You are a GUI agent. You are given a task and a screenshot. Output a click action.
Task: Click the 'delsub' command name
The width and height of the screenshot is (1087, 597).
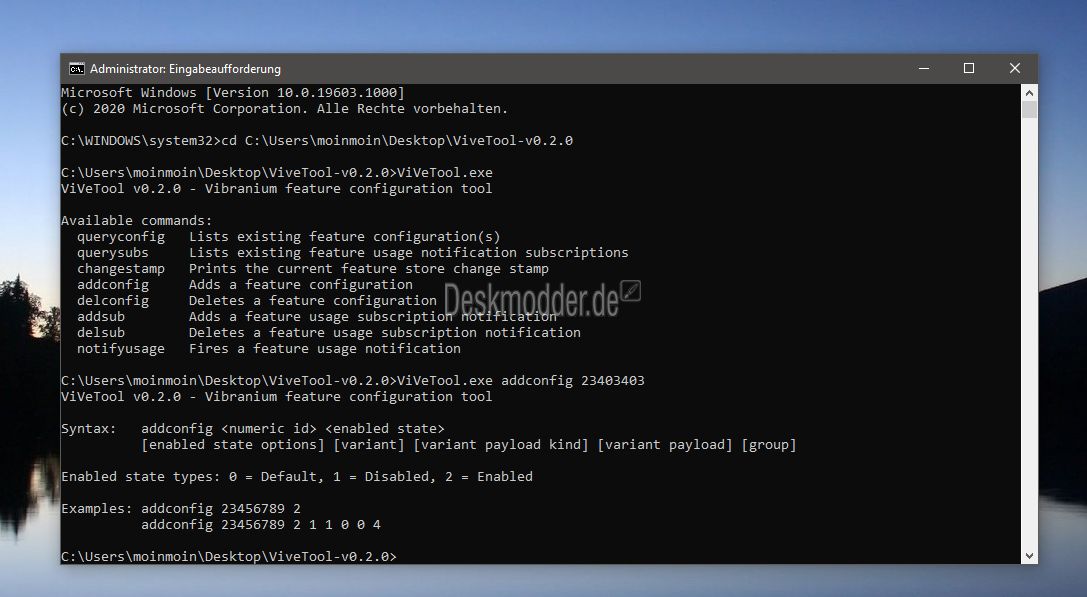101,333
